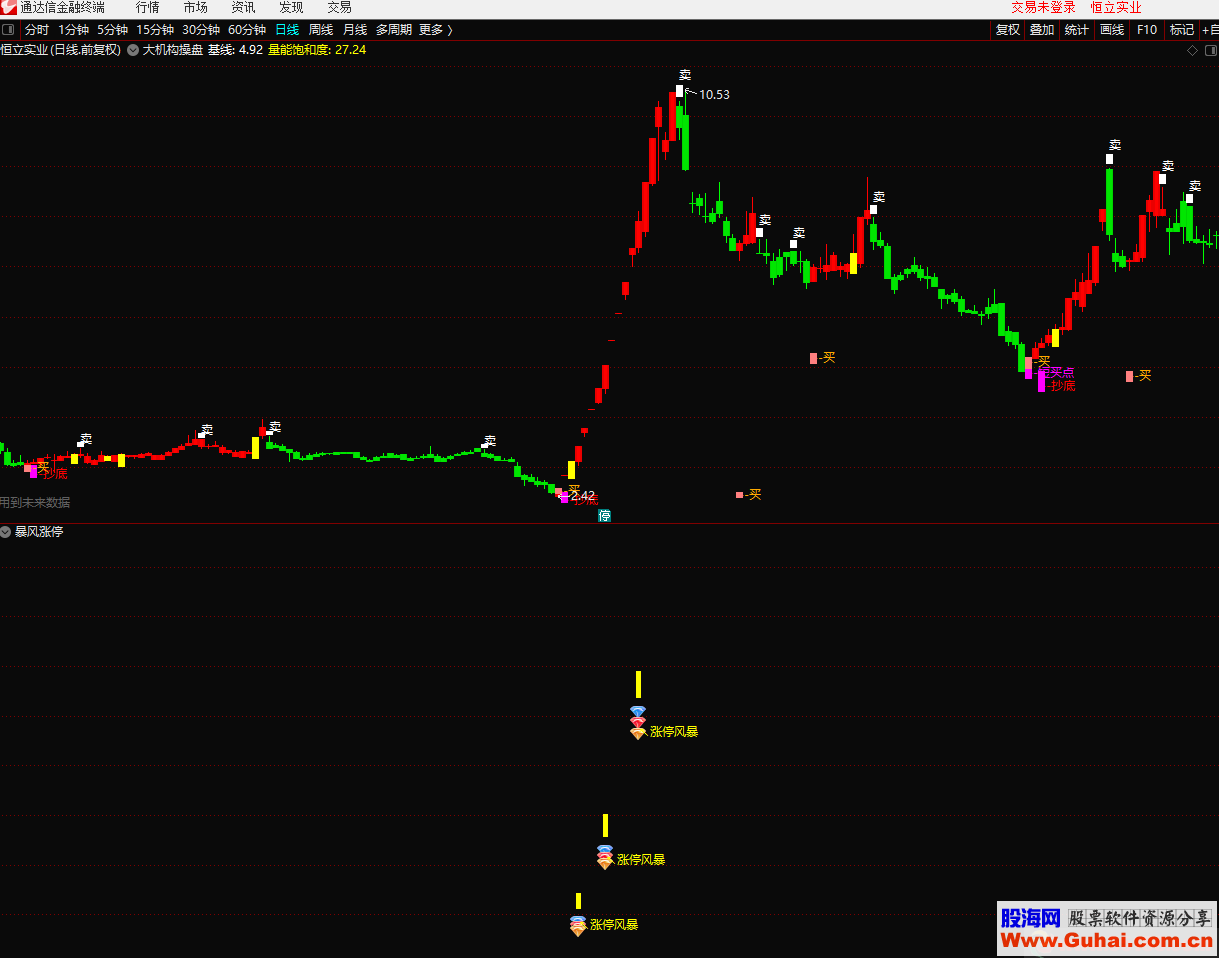Click the 标记 mark button
This screenshot has width=1219, height=958.
1182,30
